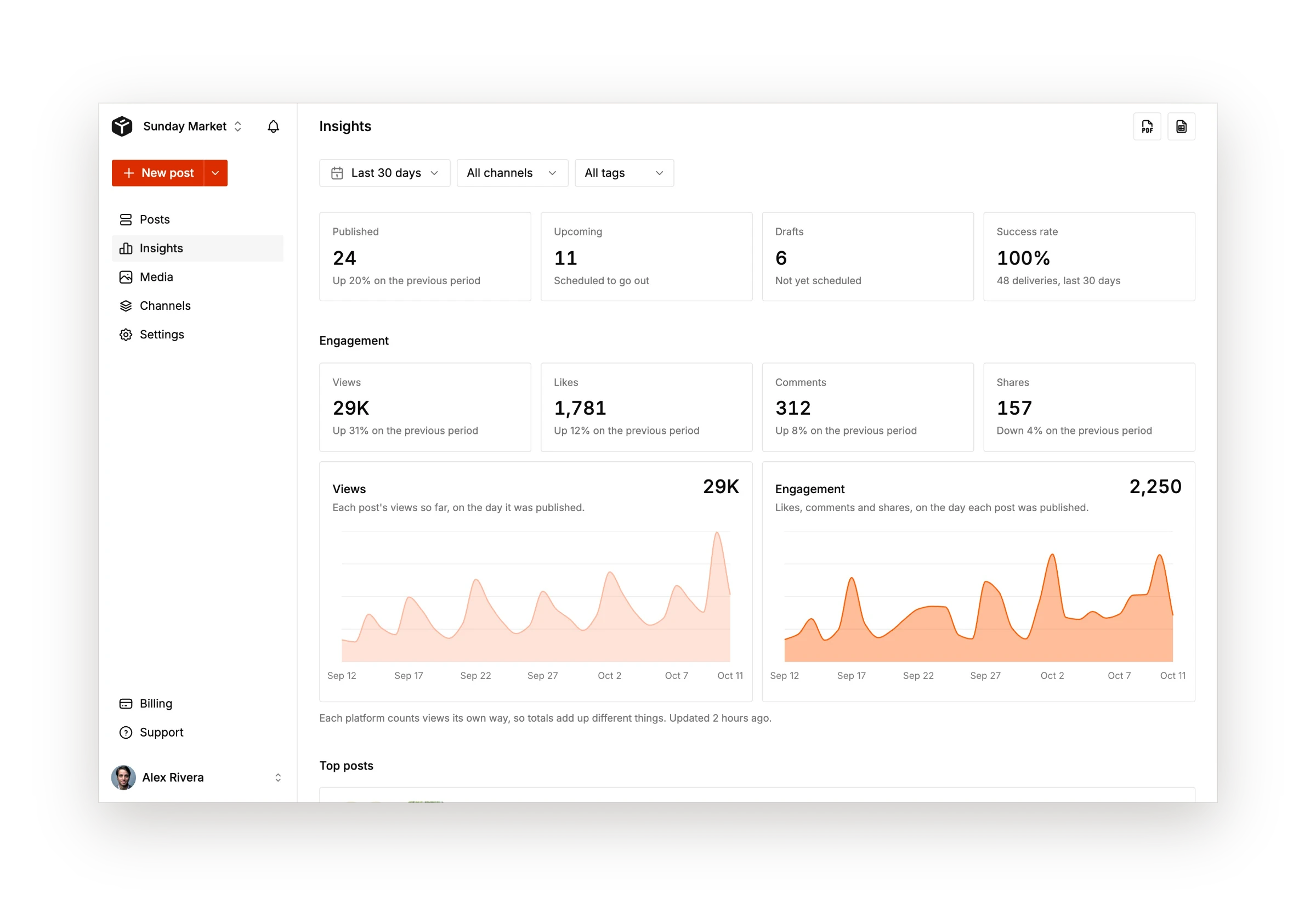Click the Drafts 6 stat card
The width and height of the screenshot is (1316, 905).
tap(867, 256)
